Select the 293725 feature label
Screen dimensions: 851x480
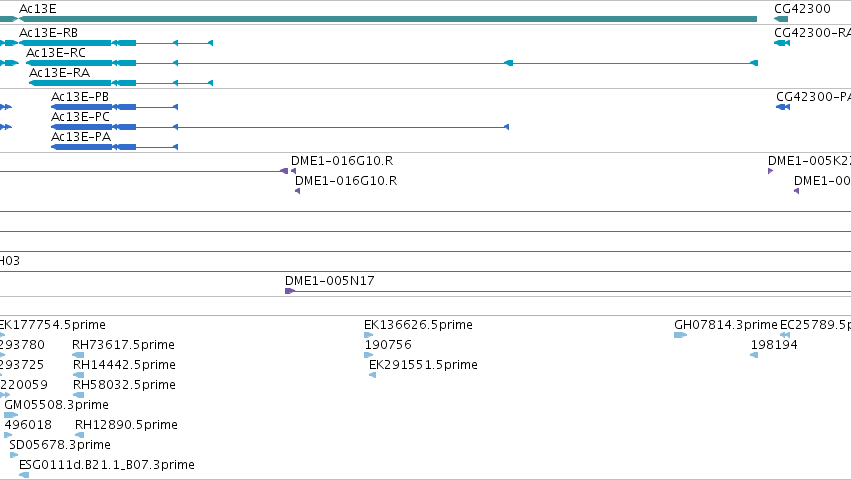coord(22,365)
